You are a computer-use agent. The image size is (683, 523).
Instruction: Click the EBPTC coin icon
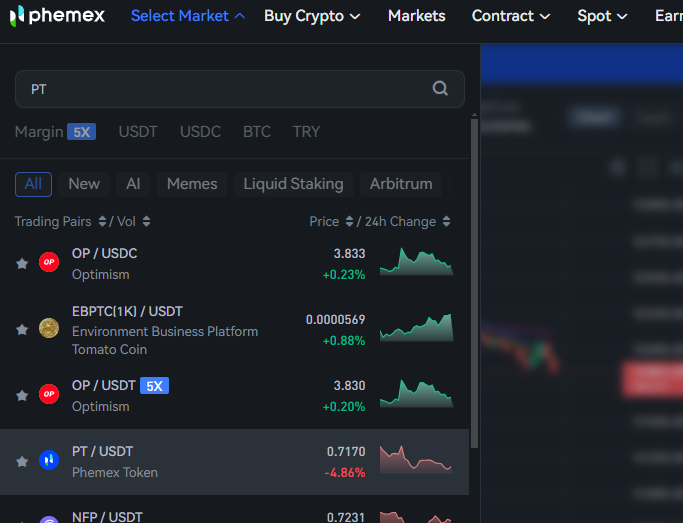point(49,328)
